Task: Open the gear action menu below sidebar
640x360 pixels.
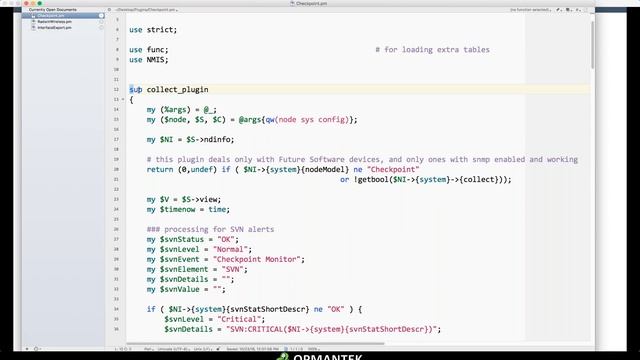Action: pos(37,349)
